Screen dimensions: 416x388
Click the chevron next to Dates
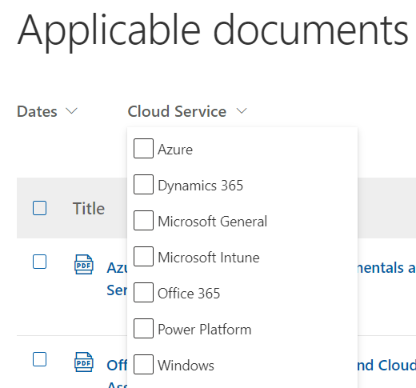(71, 111)
